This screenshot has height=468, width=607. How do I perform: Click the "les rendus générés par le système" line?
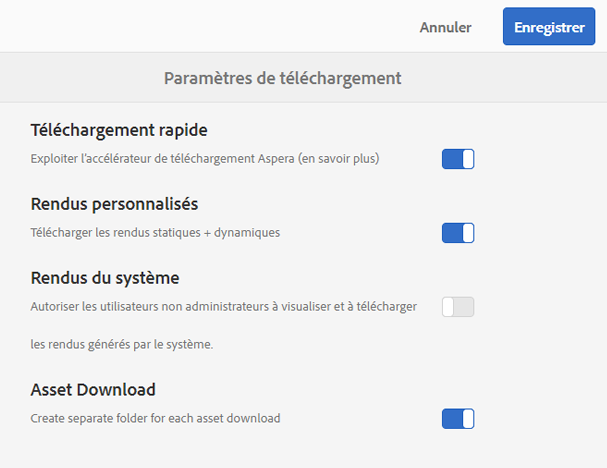[x=122, y=345]
